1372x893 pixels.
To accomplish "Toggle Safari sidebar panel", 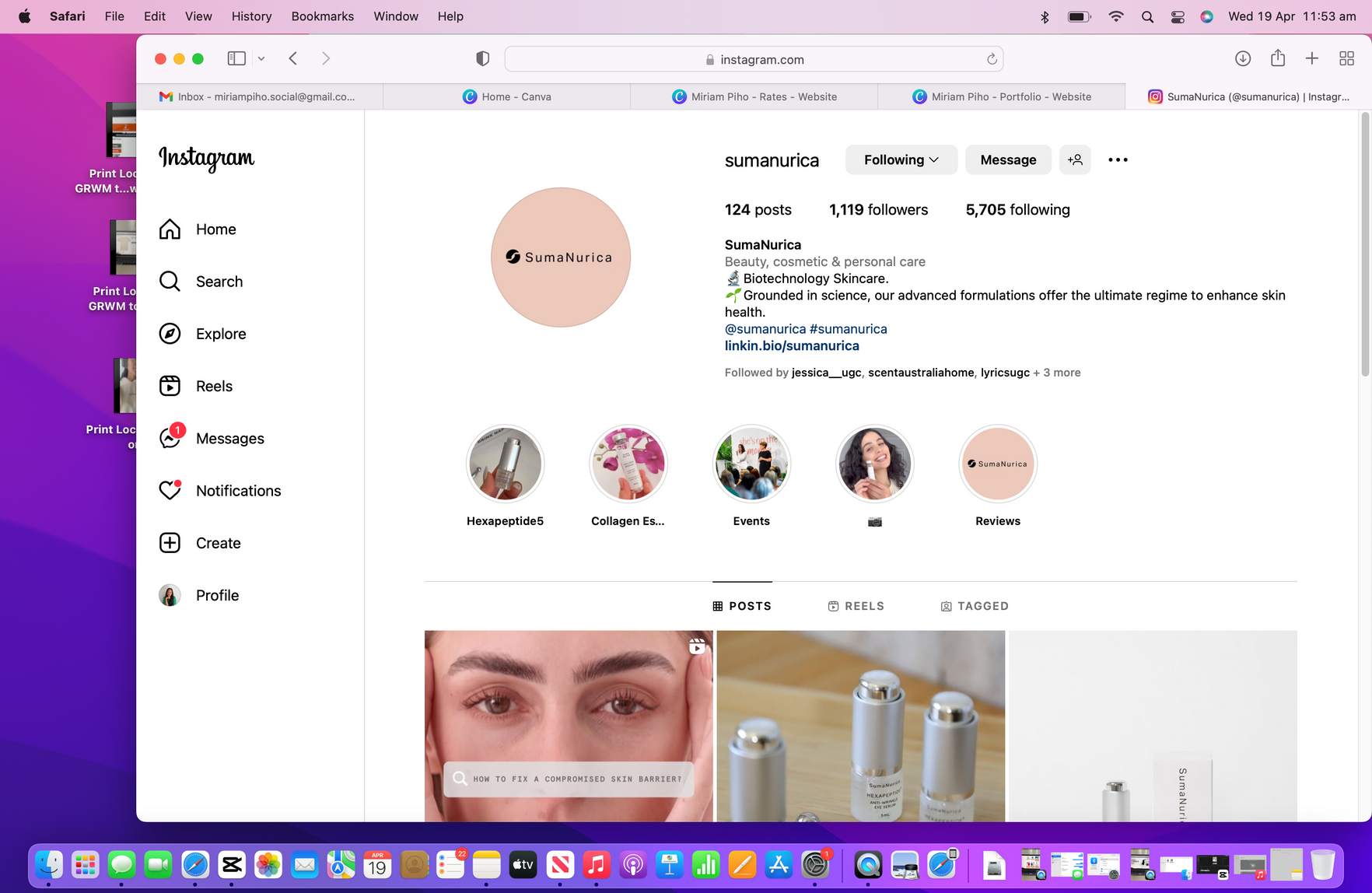I will pyautogui.click(x=236, y=58).
